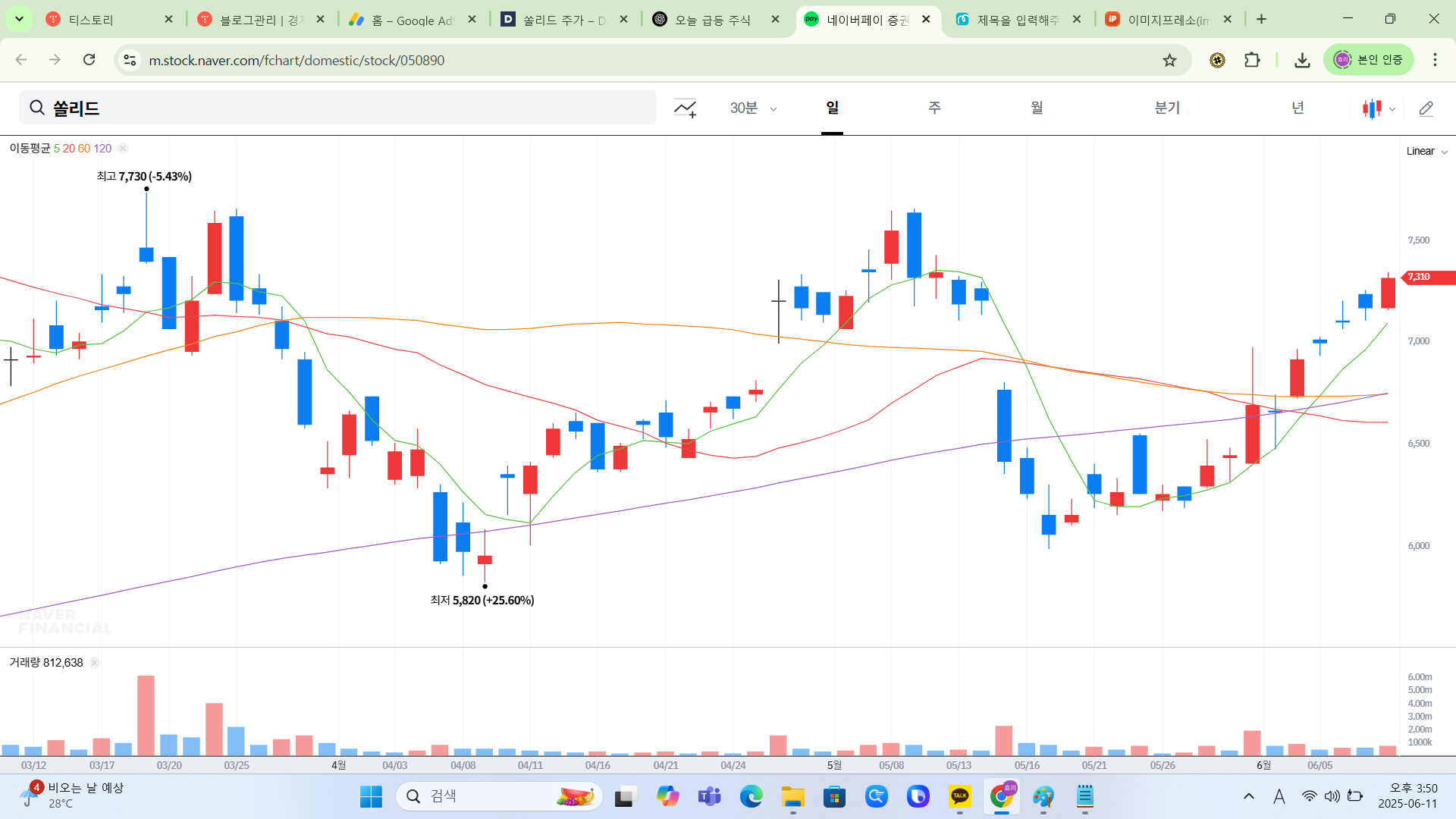This screenshot has width=1456, height=819.
Task: Bookmark this page with the star icon
Action: pos(1169,60)
